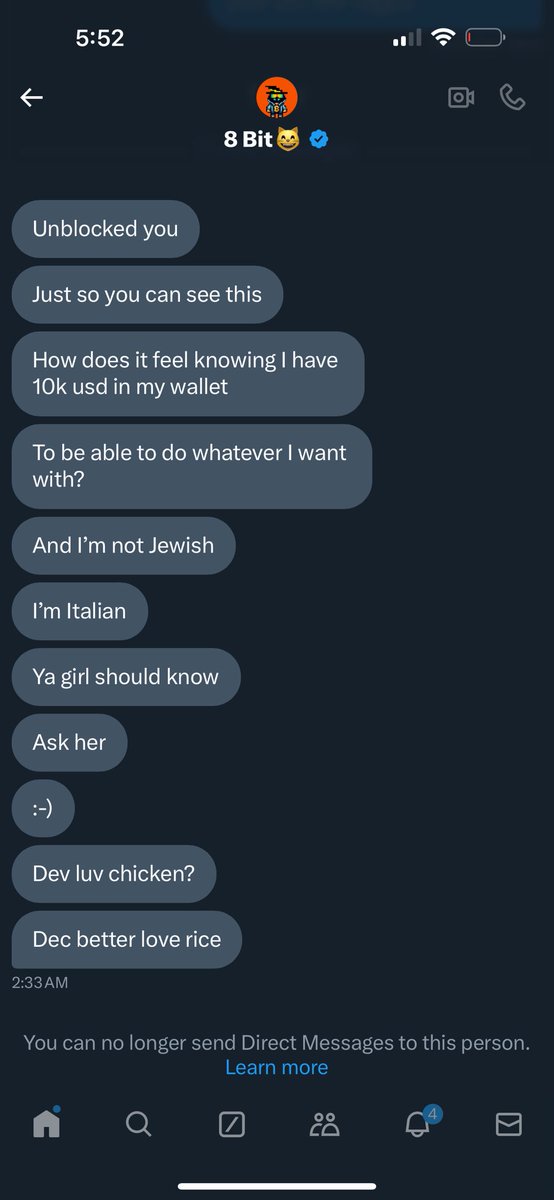Image resolution: width=554 pixels, height=1200 pixels.
Task: Follow the Learn more link
Action: [277, 1067]
